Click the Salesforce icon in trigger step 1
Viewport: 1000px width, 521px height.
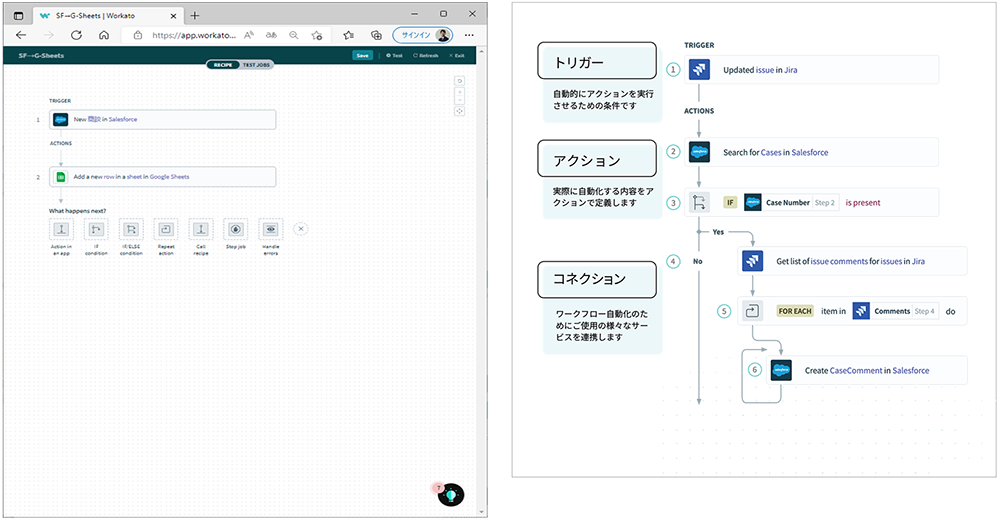(x=61, y=119)
